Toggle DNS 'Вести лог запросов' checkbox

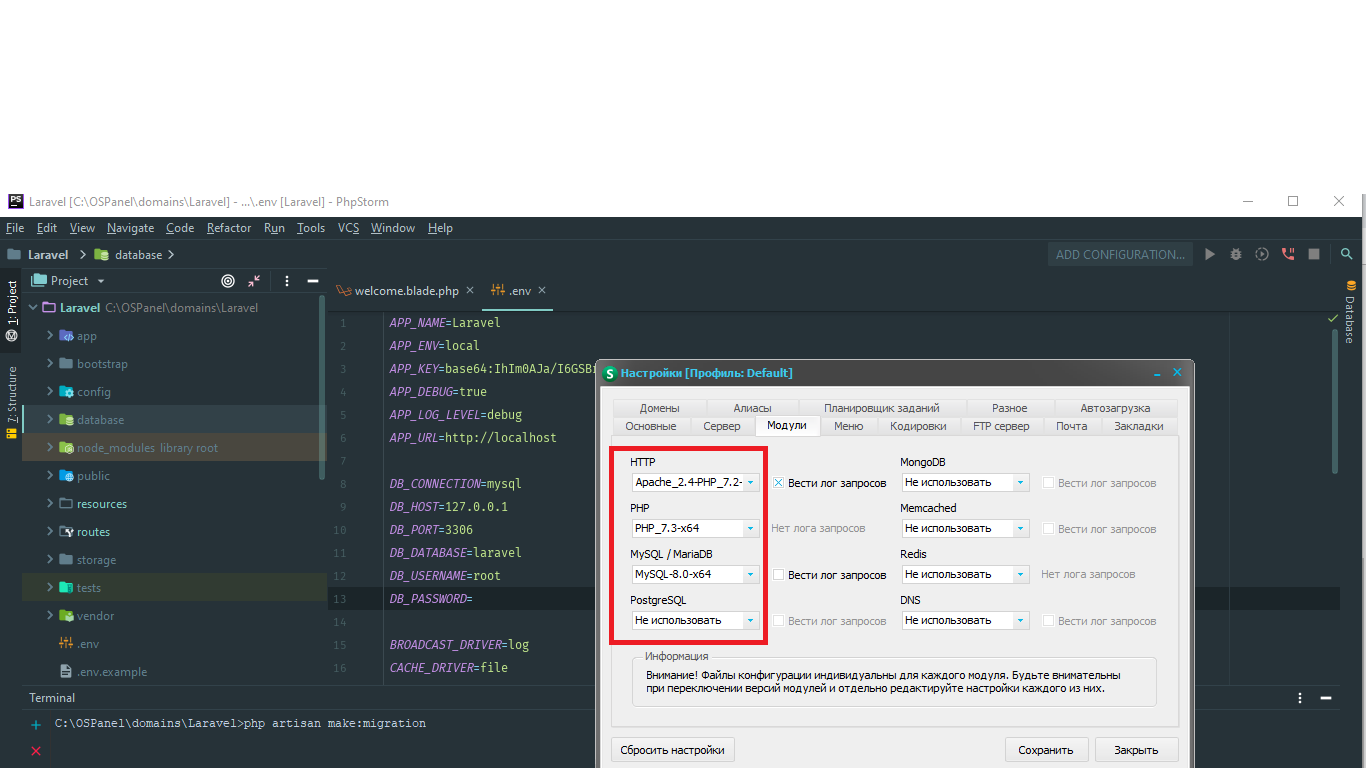[1048, 620]
